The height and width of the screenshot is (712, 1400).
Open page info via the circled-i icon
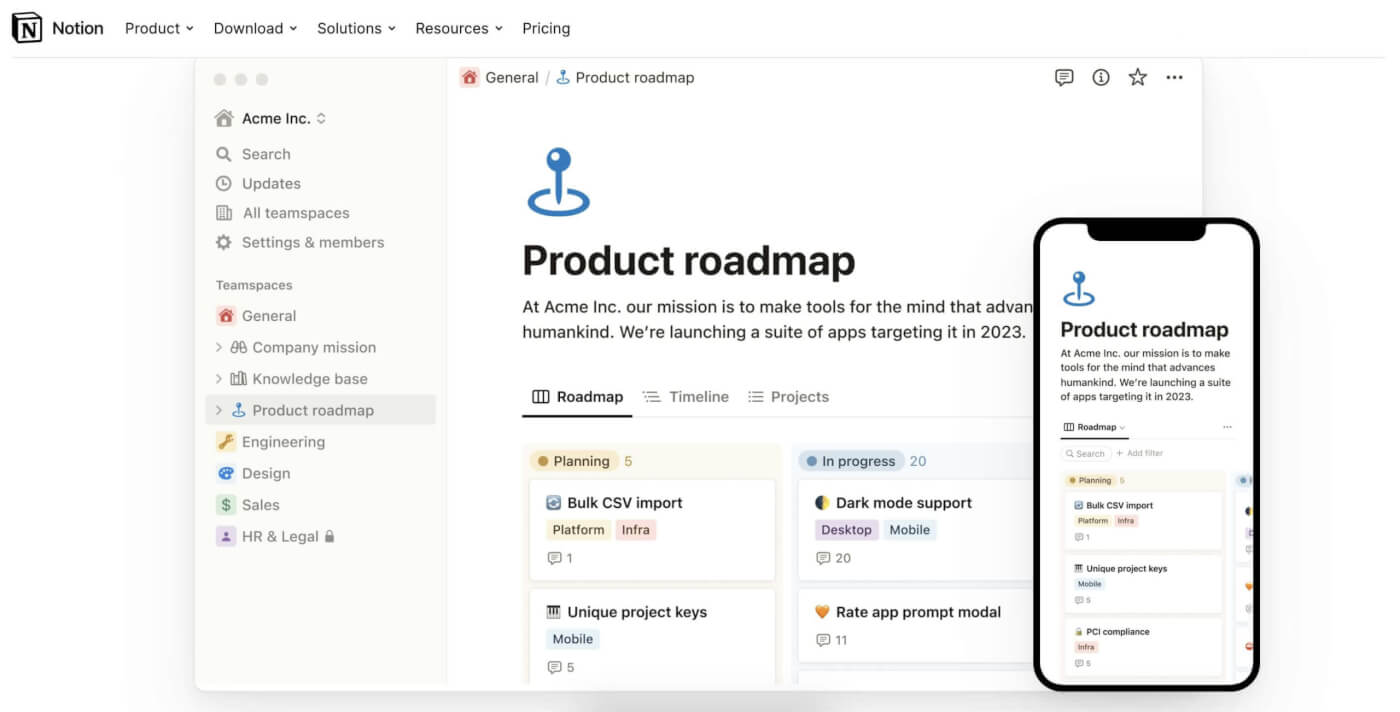(1100, 77)
